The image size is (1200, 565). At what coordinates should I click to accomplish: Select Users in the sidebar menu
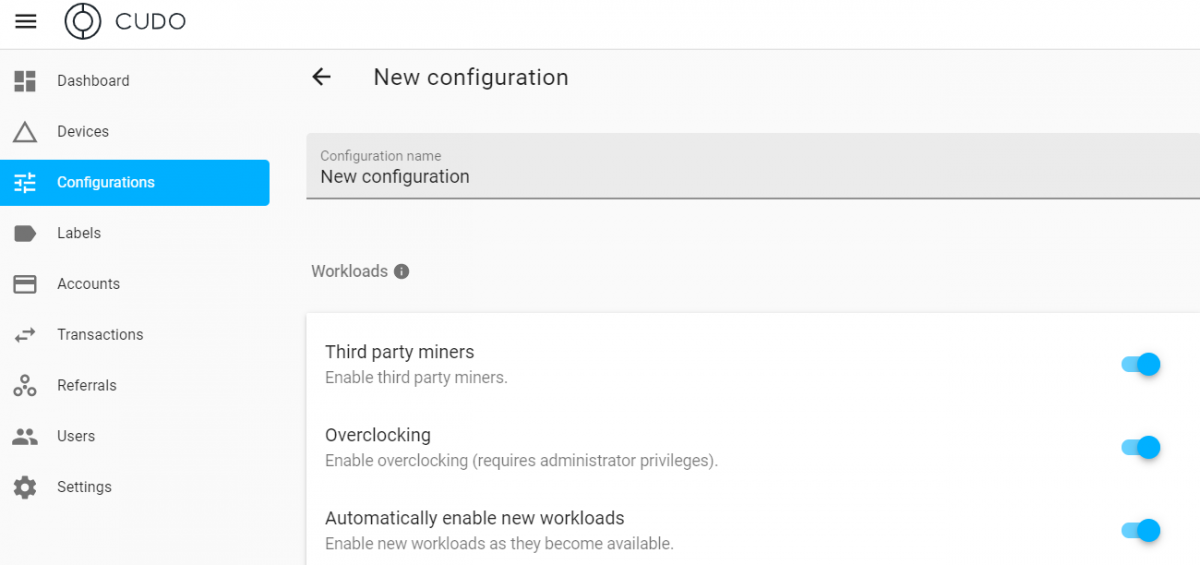(x=76, y=436)
